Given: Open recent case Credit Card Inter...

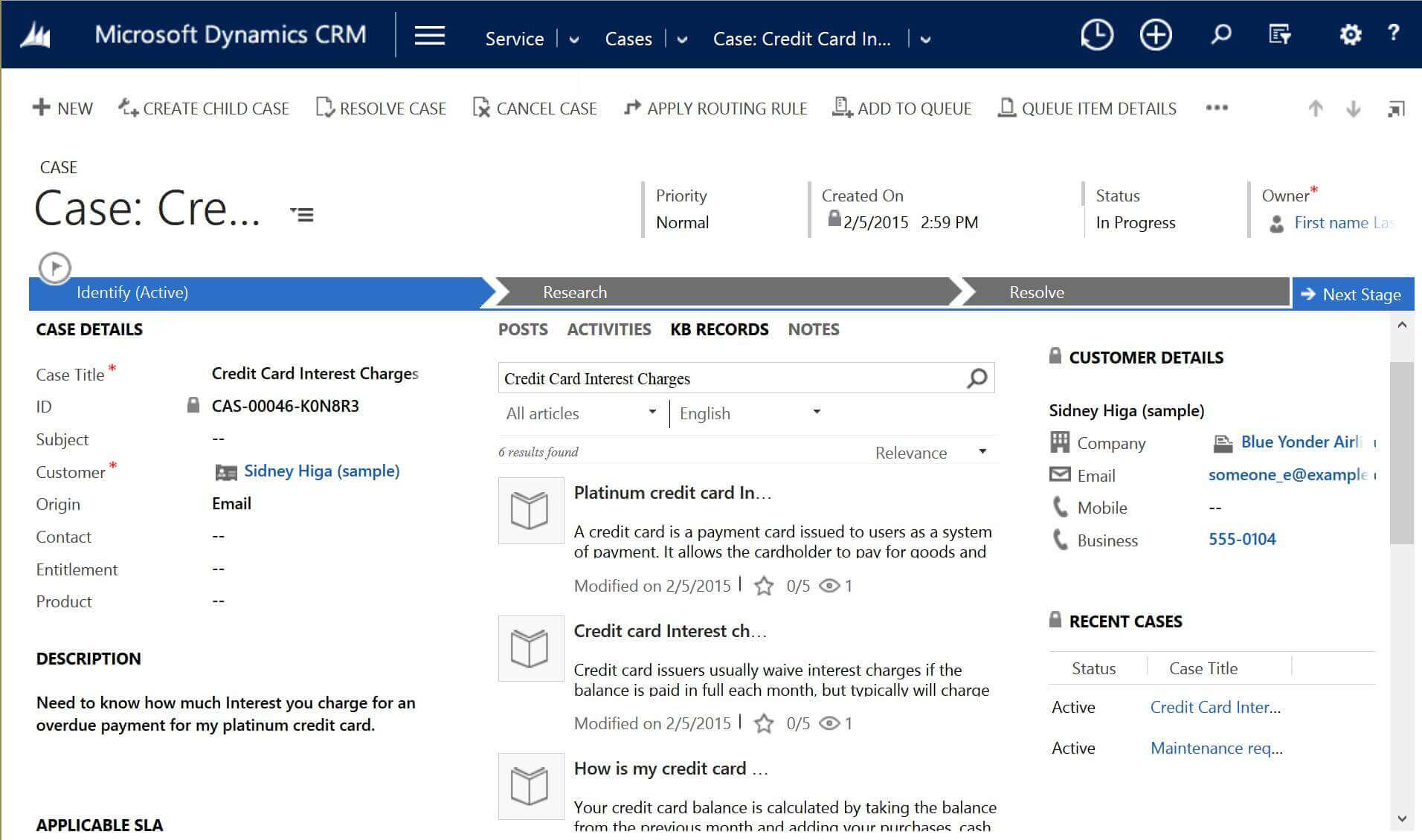Looking at the screenshot, I should click(1215, 707).
